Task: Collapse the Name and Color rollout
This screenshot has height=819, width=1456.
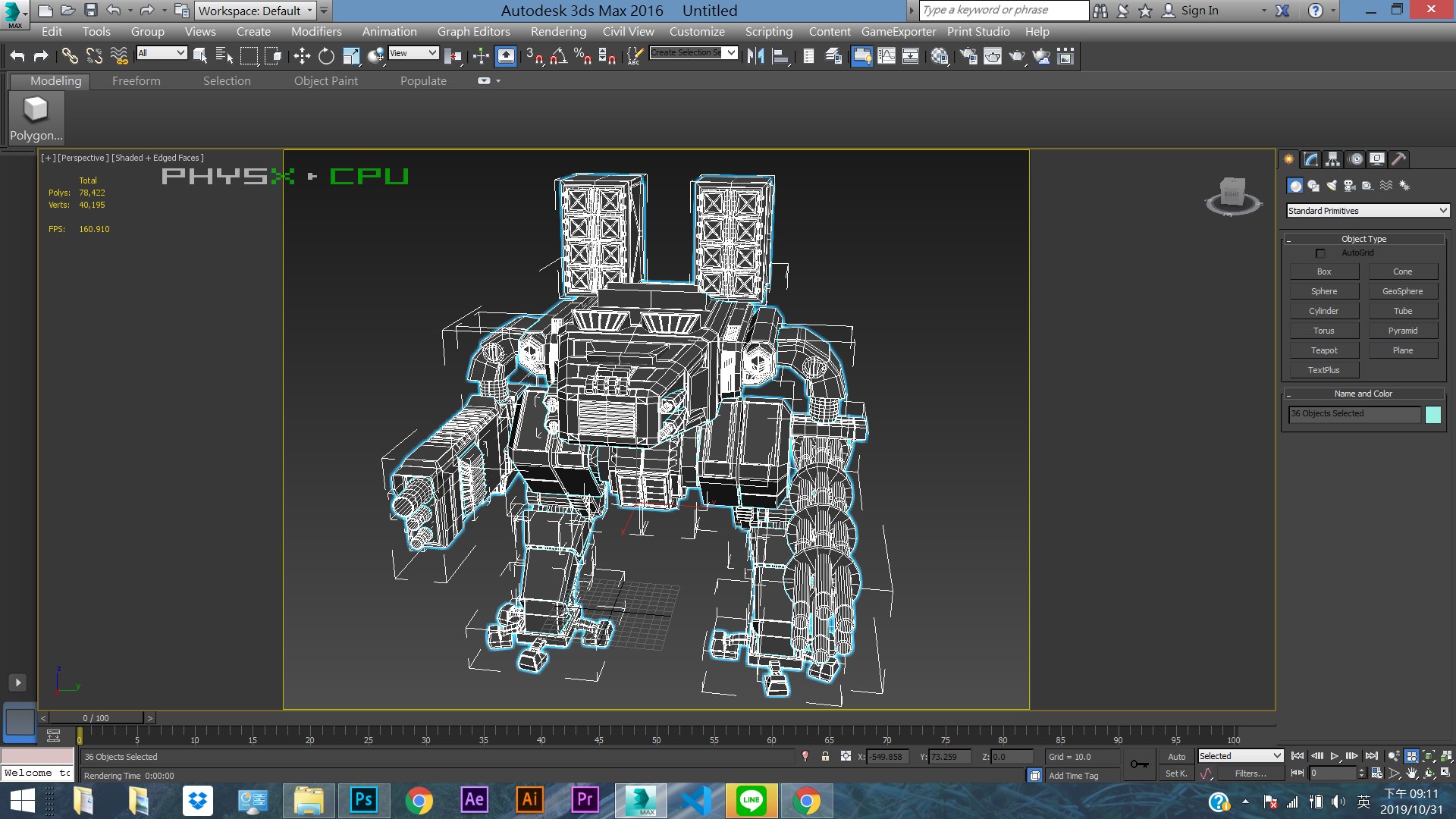Action: 1363,394
